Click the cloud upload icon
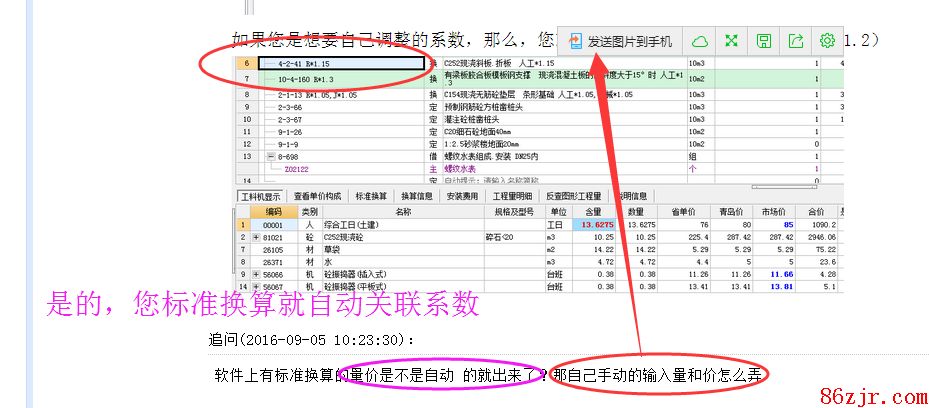The width and height of the screenshot is (929, 408). point(701,41)
